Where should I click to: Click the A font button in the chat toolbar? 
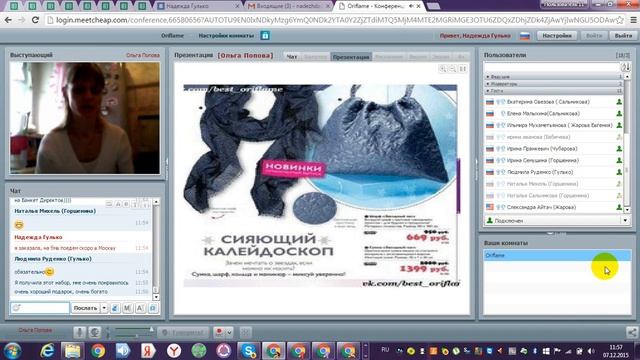point(140,308)
